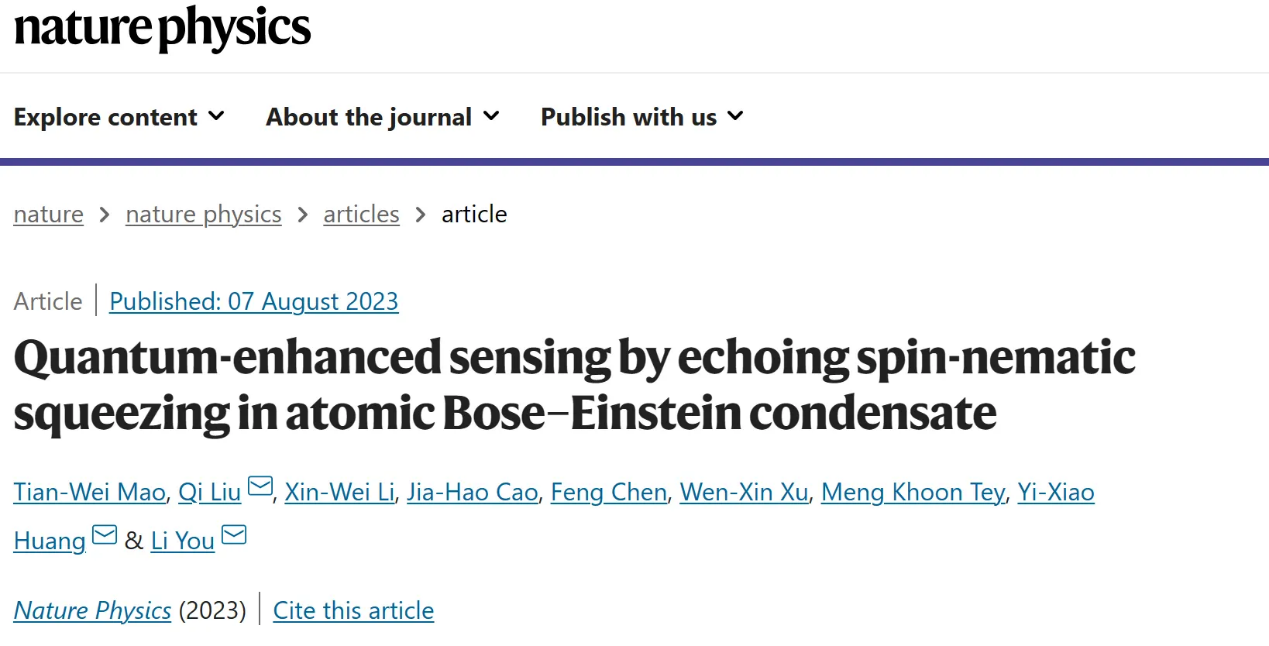Expand the Publish with us menu

(x=642, y=117)
